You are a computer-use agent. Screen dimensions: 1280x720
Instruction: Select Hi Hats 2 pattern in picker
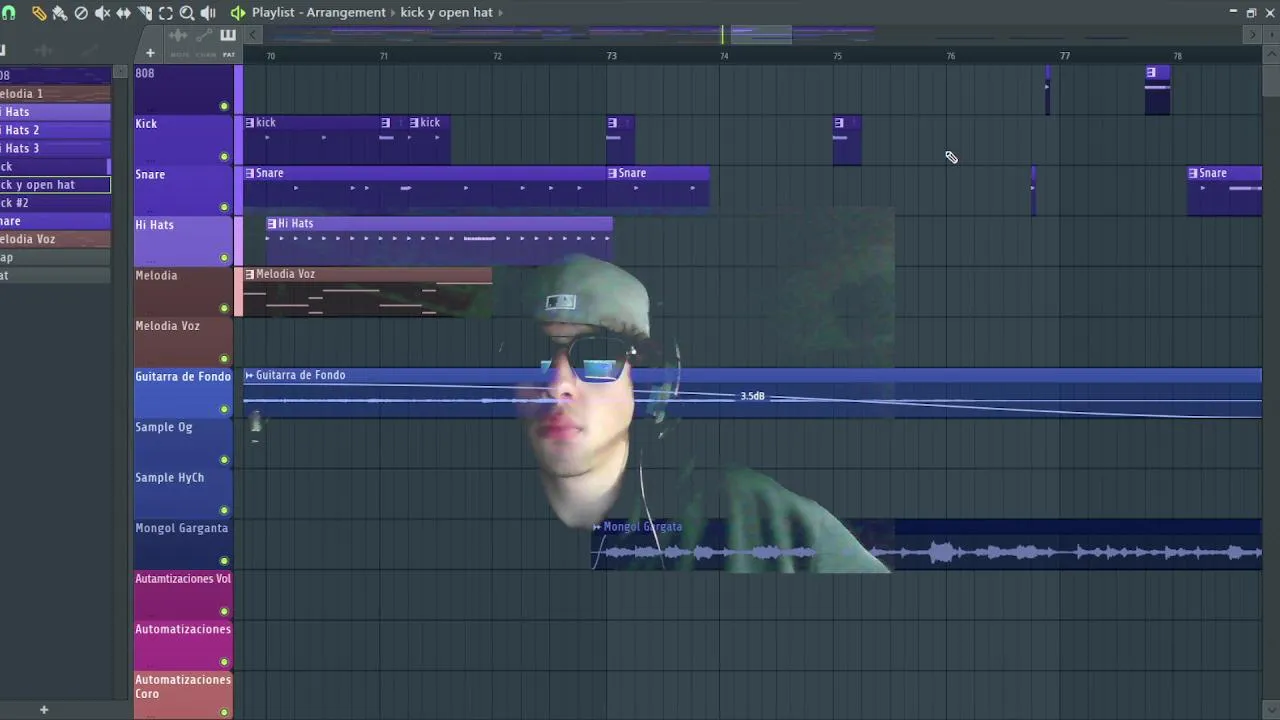[x=55, y=130]
